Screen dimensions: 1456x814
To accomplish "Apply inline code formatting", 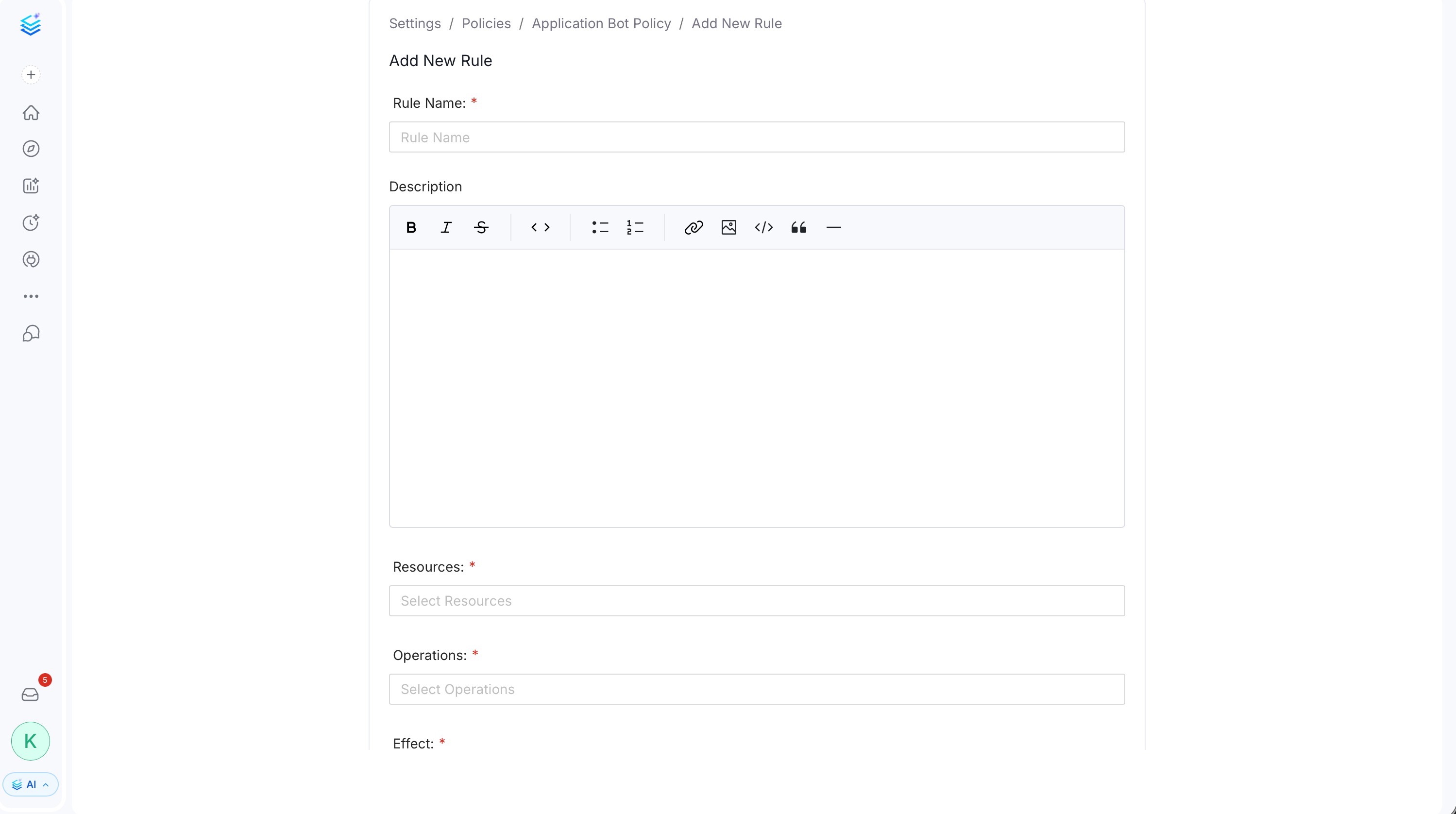I will (x=541, y=227).
